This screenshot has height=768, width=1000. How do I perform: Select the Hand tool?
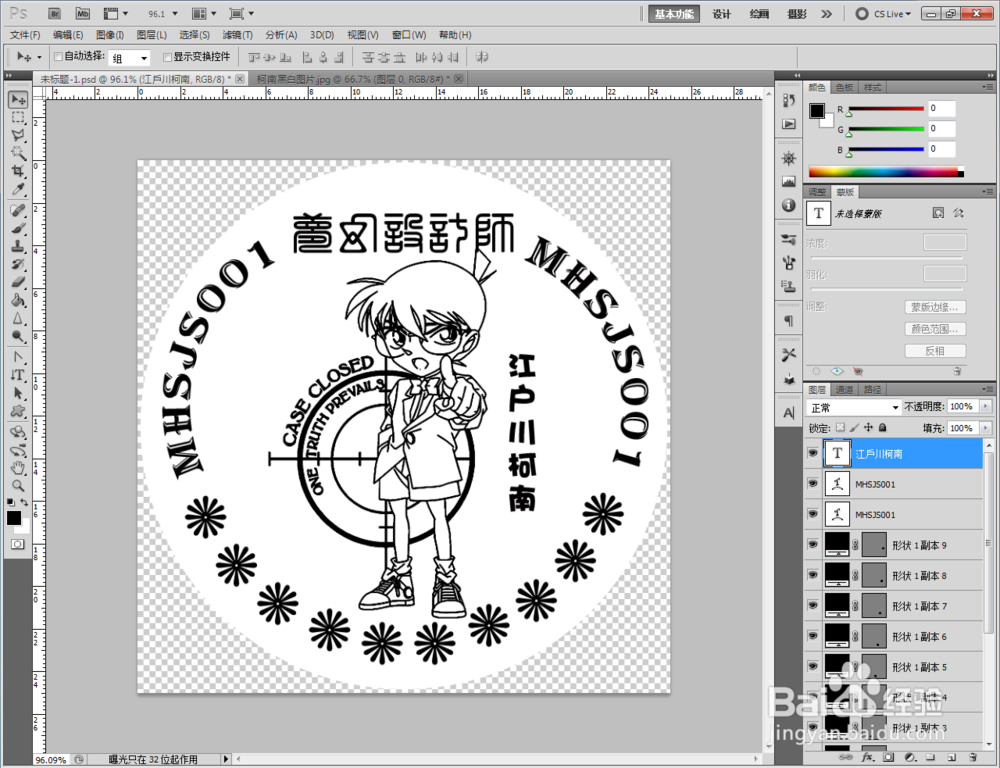(18, 468)
